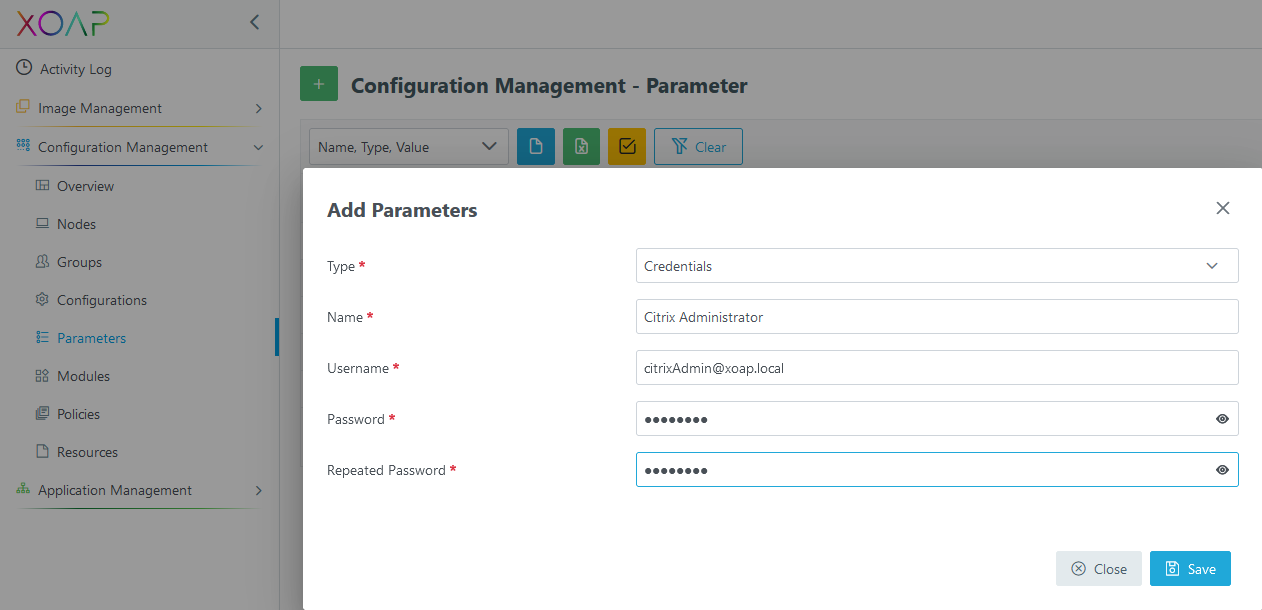Show the Repeated Password text
This screenshot has height=610, width=1262.
(x=1222, y=469)
